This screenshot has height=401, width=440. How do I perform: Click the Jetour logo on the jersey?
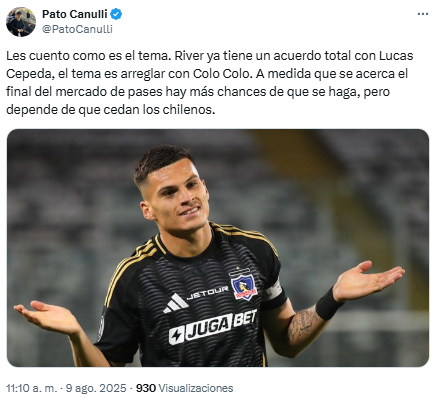(207, 292)
